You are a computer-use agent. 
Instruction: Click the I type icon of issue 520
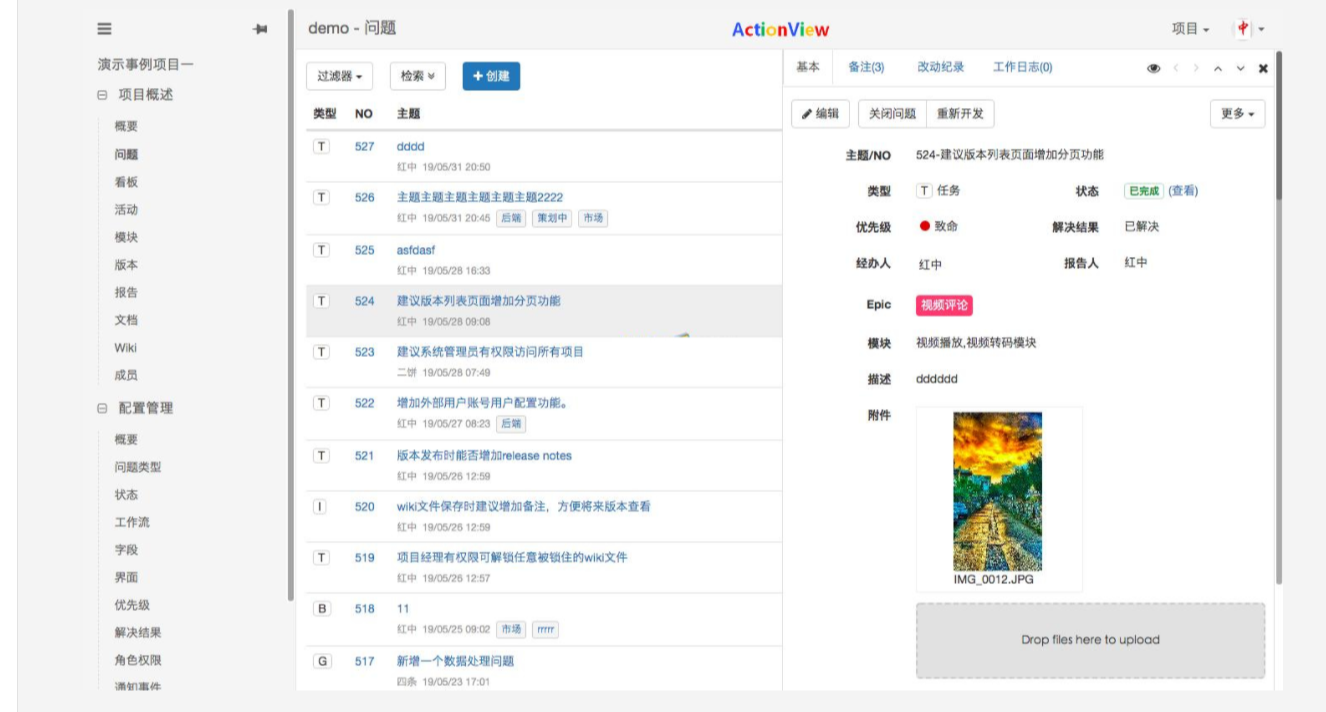point(321,506)
